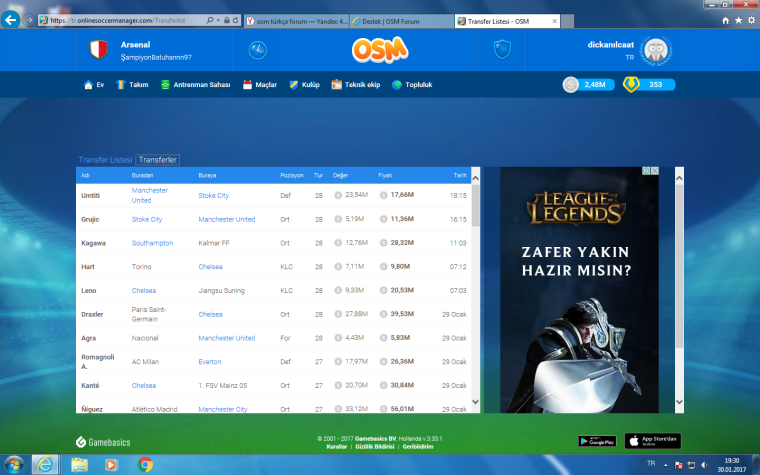
Task: Click the Everton link in Romagnoli row
Action: point(210,362)
